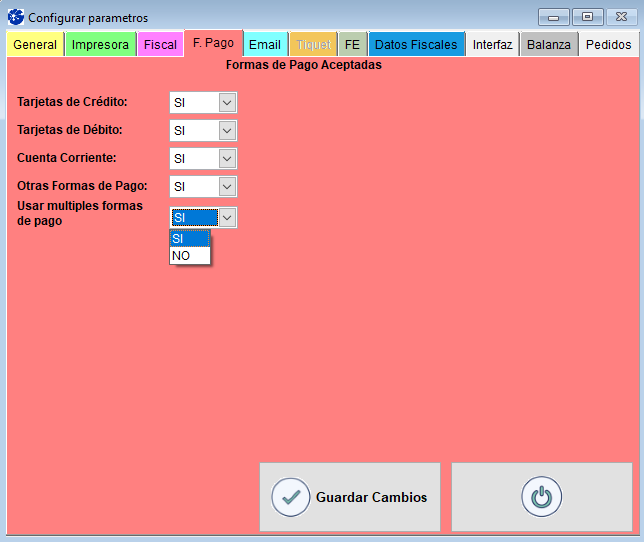Open the Tarjetas de Crédito dropdown
644x542 pixels.
pos(227,102)
